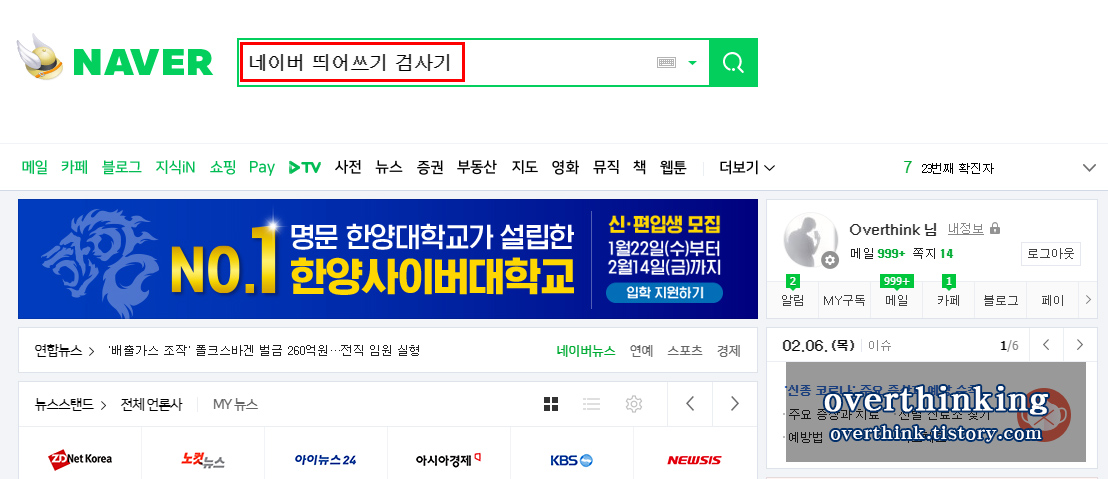Go to 뮤직 in navigation
The image size is (1108, 479).
(x=606, y=167)
